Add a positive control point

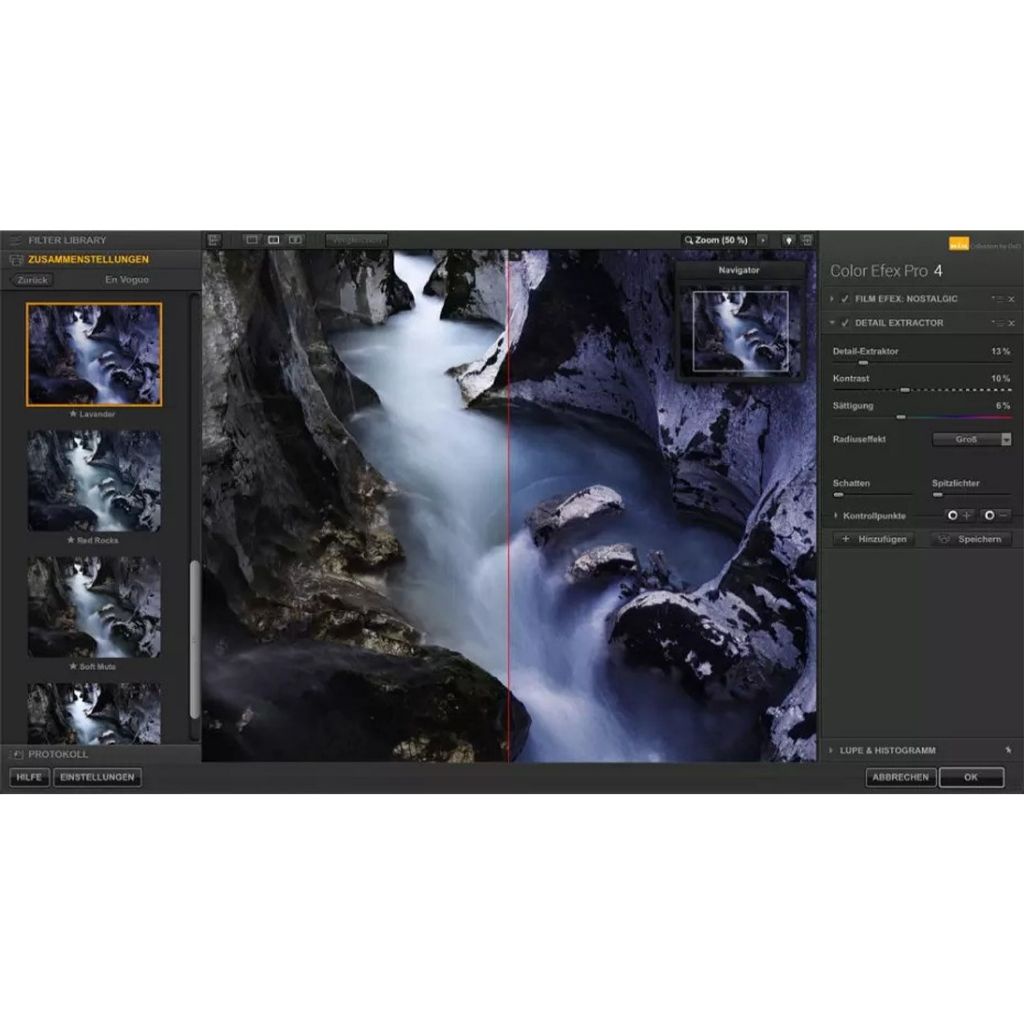tap(959, 515)
